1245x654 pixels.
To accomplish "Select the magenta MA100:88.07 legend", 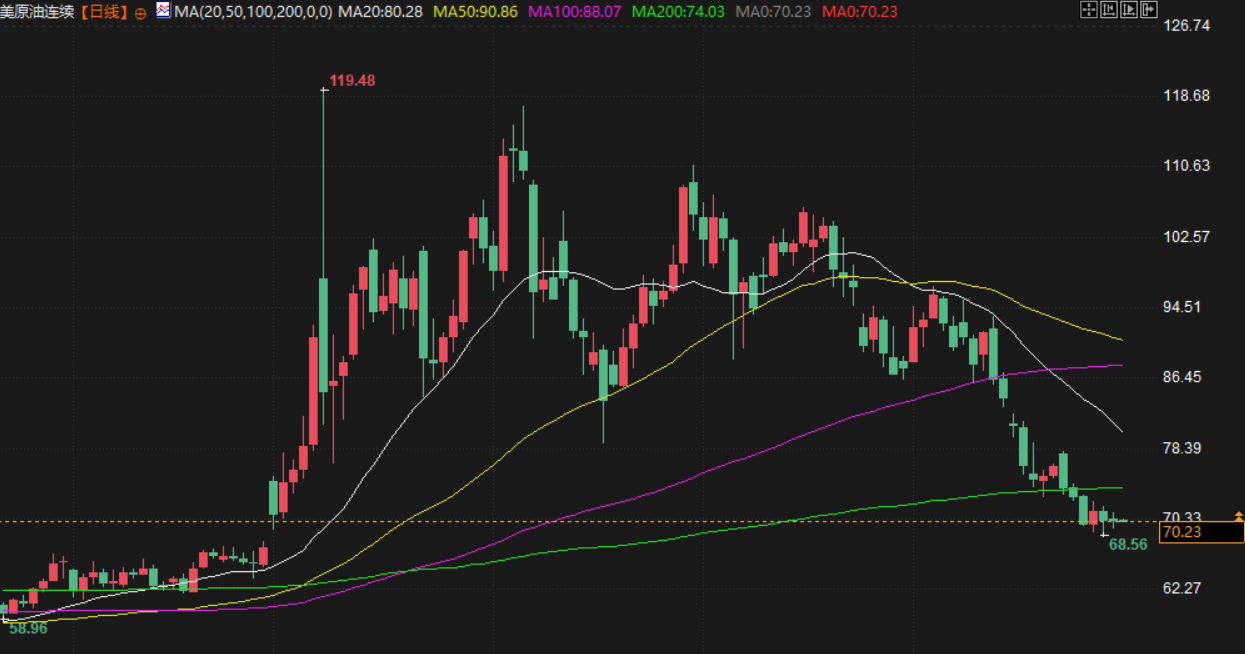I will click(x=575, y=12).
